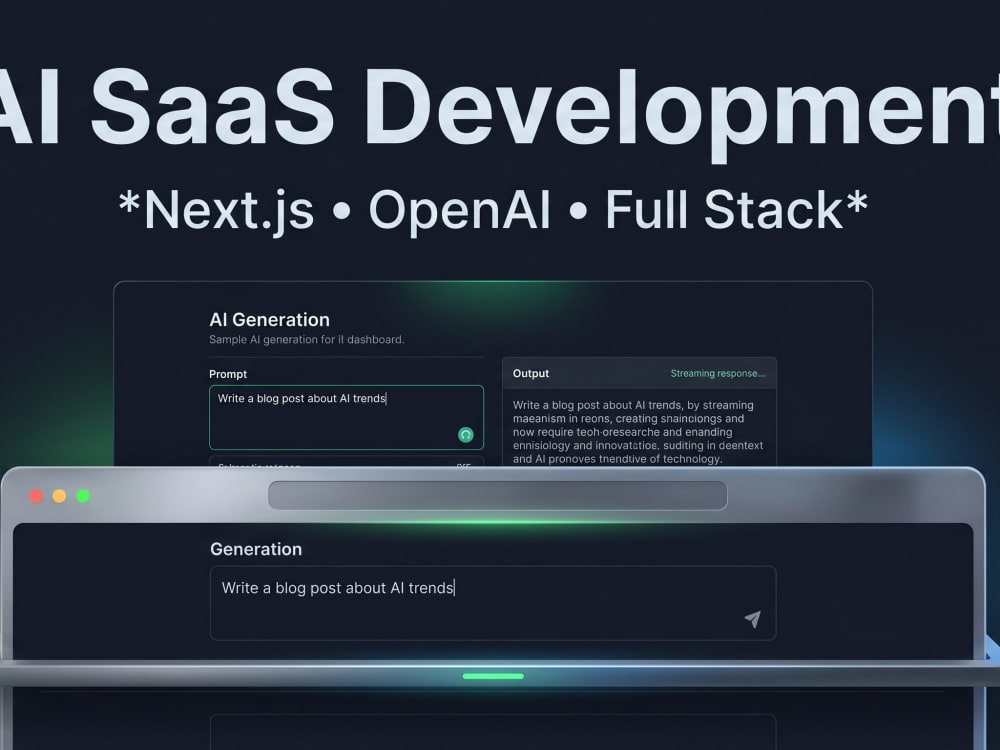1000x750 pixels.
Task: Click the green maximize dot of browser window
Action: pos(83,496)
